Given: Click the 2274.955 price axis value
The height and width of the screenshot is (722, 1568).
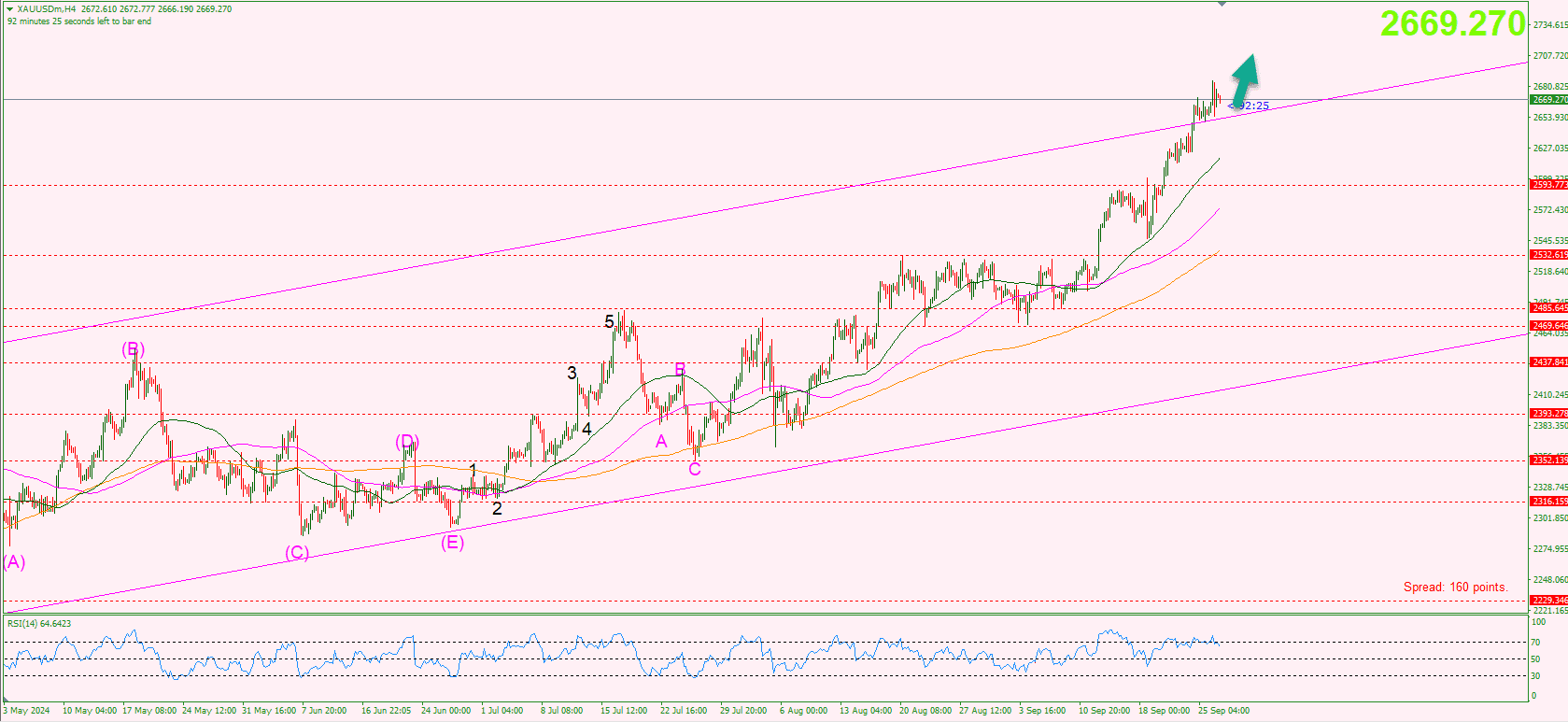Looking at the screenshot, I should coord(1550,549).
